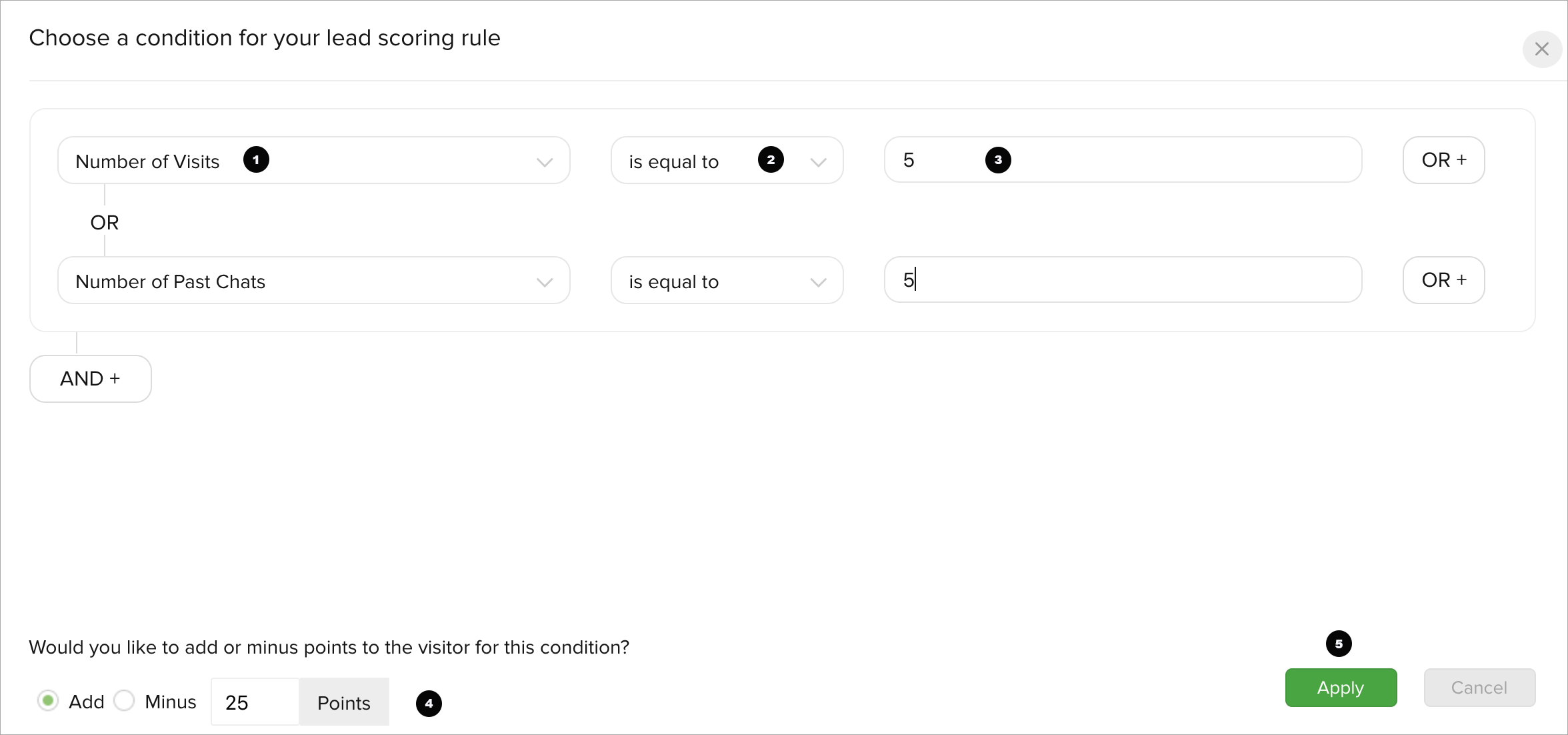Click the numbered marker 5 badge
The width and height of the screenshot is (1568, 735).
1339,644
